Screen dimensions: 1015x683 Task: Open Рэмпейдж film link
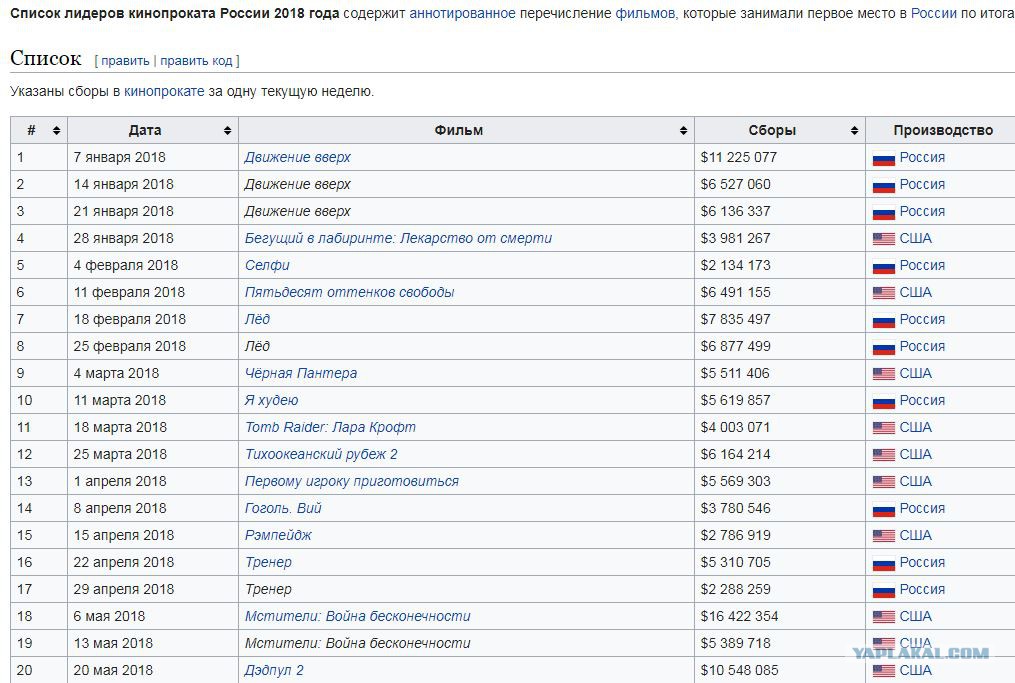pos(278,535)
